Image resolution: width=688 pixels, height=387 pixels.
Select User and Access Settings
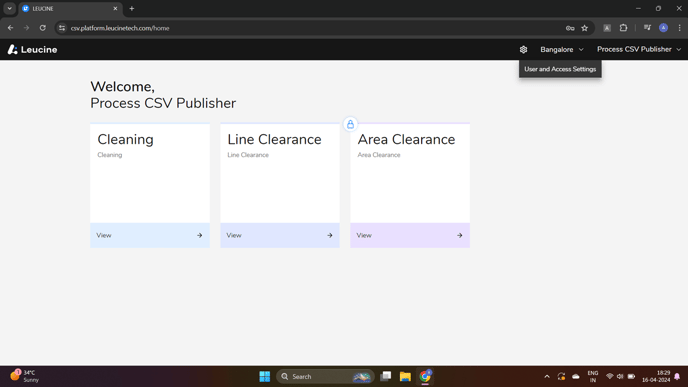(560, 69)
